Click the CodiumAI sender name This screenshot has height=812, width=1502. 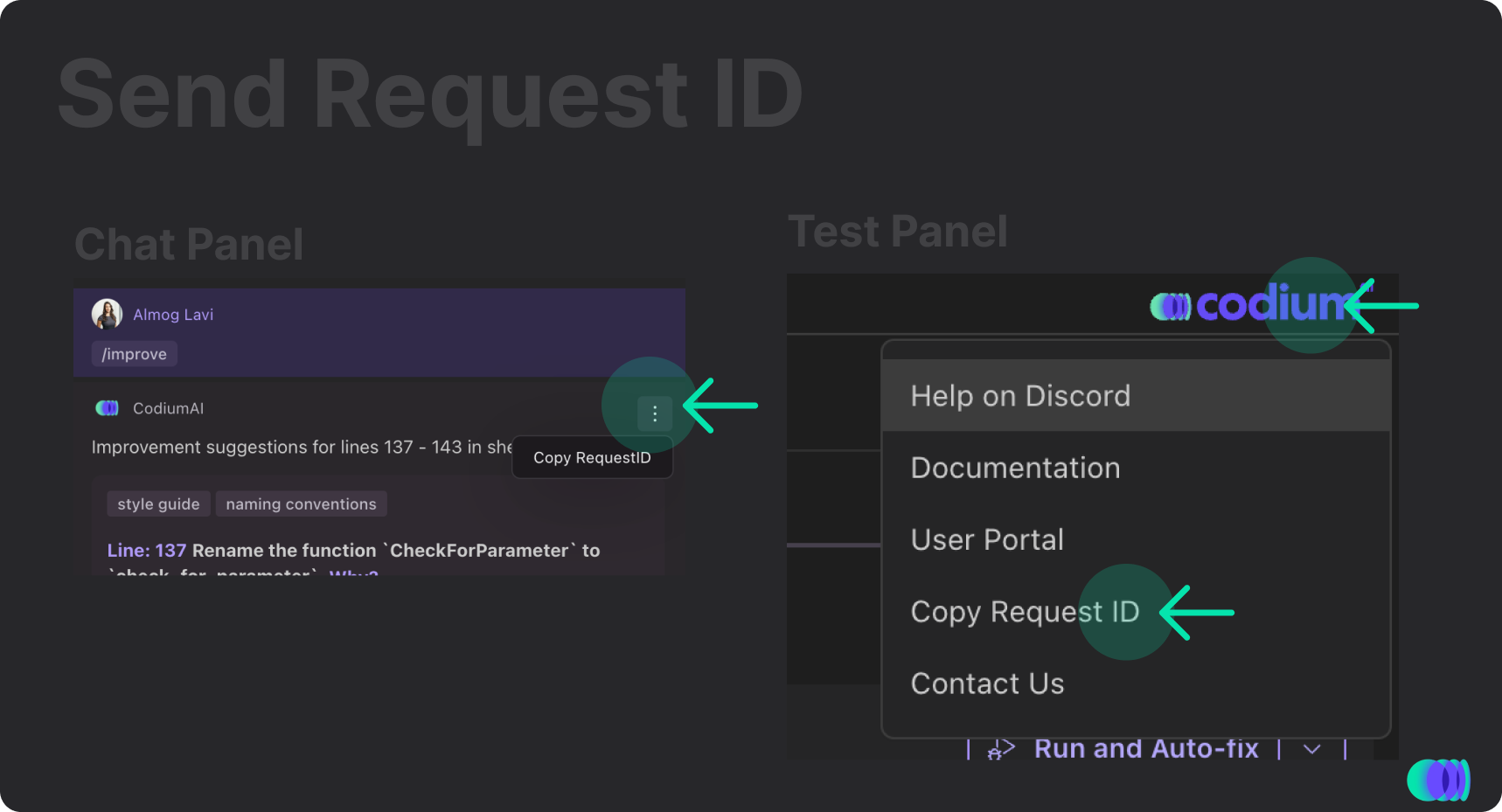click(x=168, y=408)
